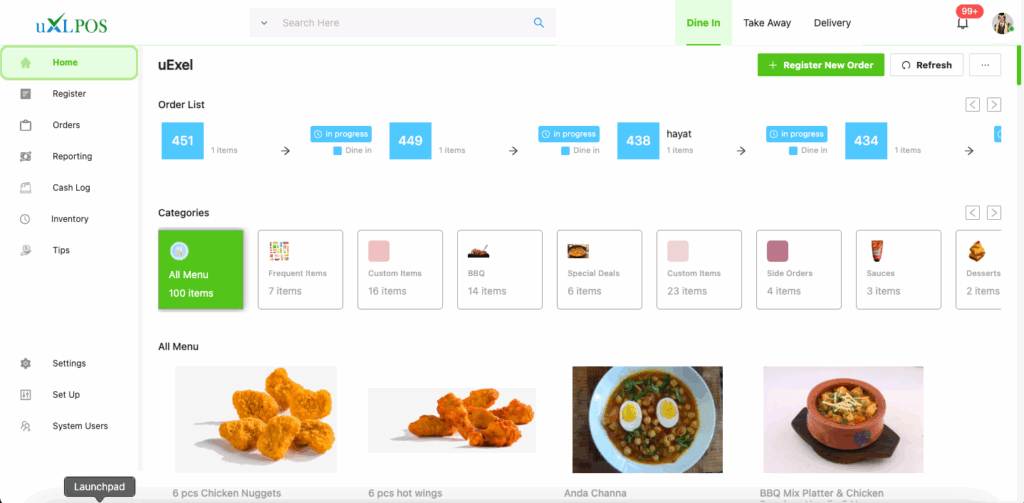Open the Set Up sliders icon
1024x503 pixels.
click(x=25, y=395)
